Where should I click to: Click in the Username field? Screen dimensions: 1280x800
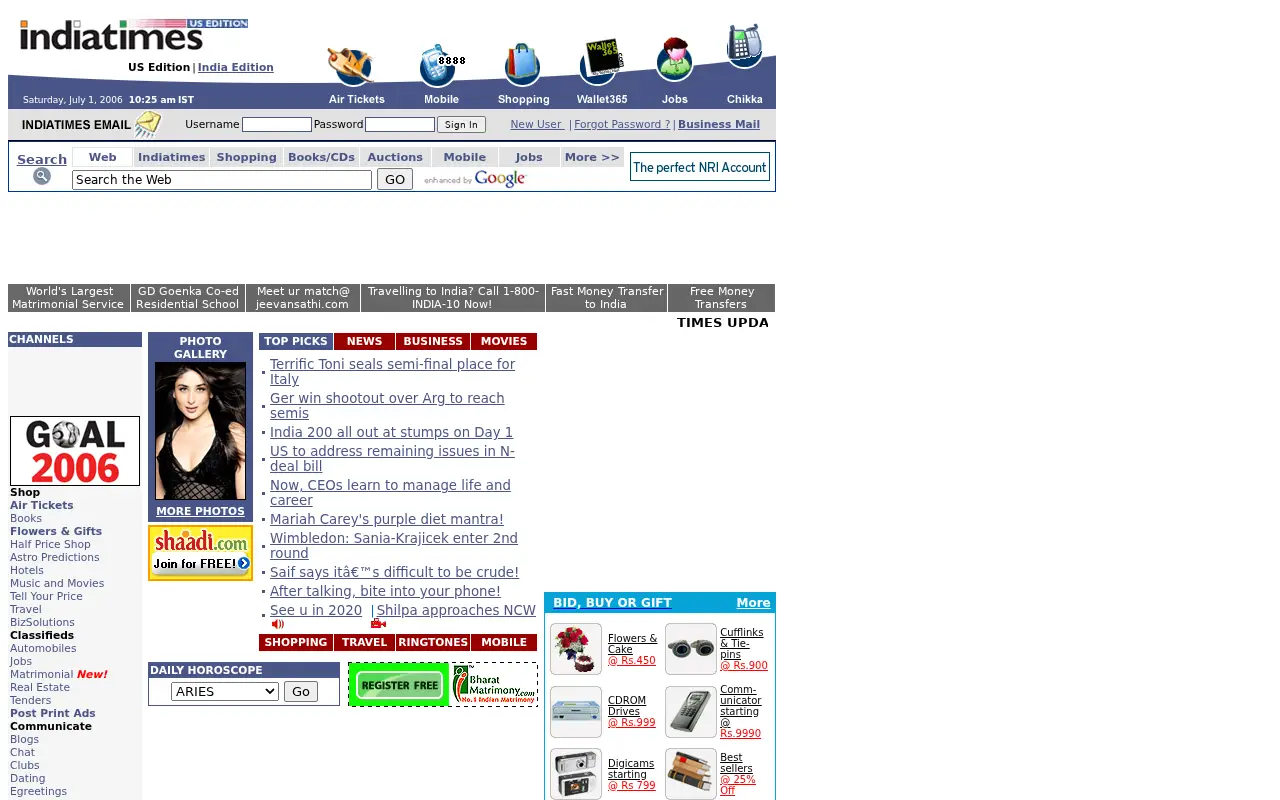[x=277, y=125]
